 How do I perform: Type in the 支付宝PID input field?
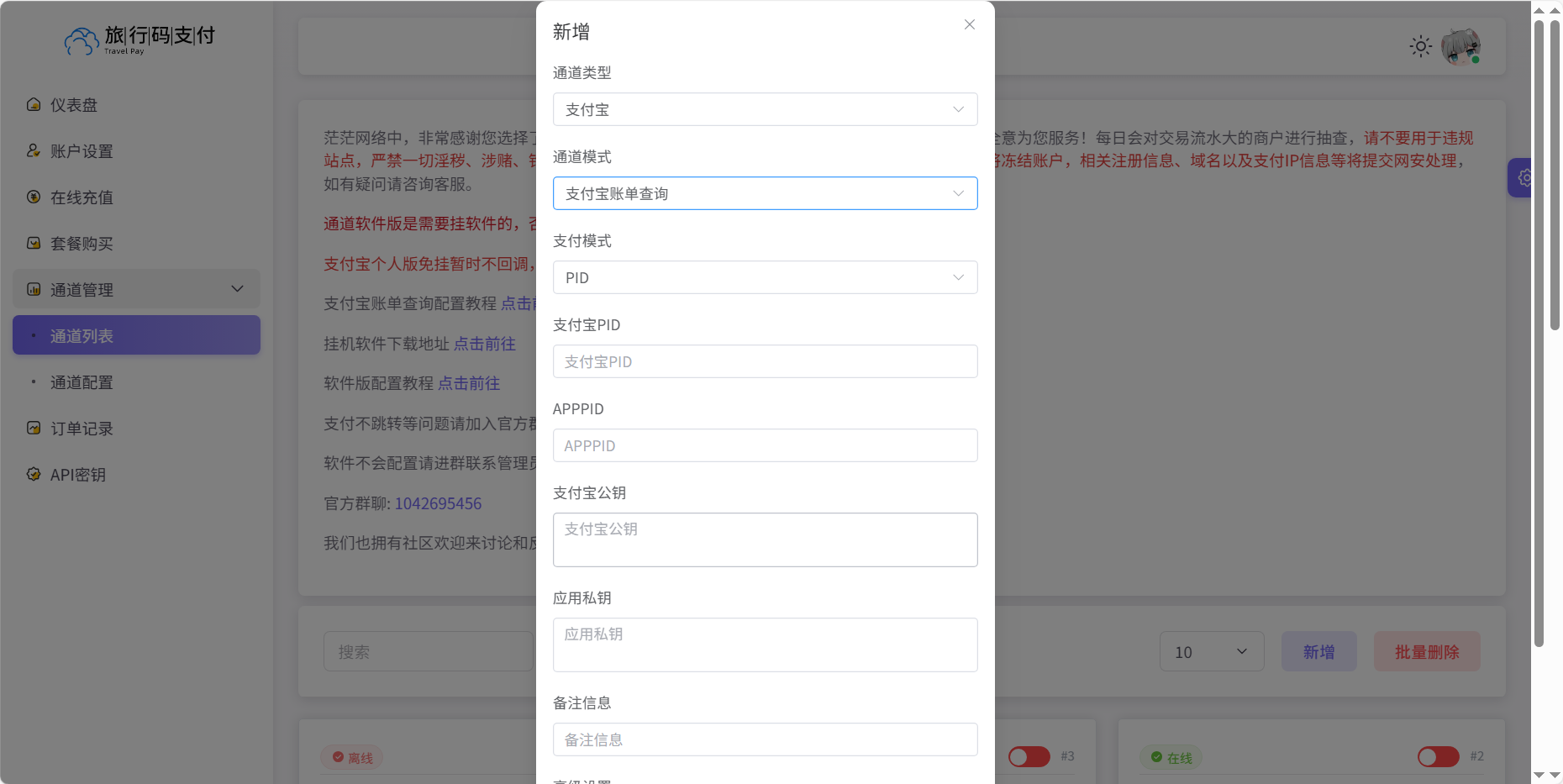765,361
